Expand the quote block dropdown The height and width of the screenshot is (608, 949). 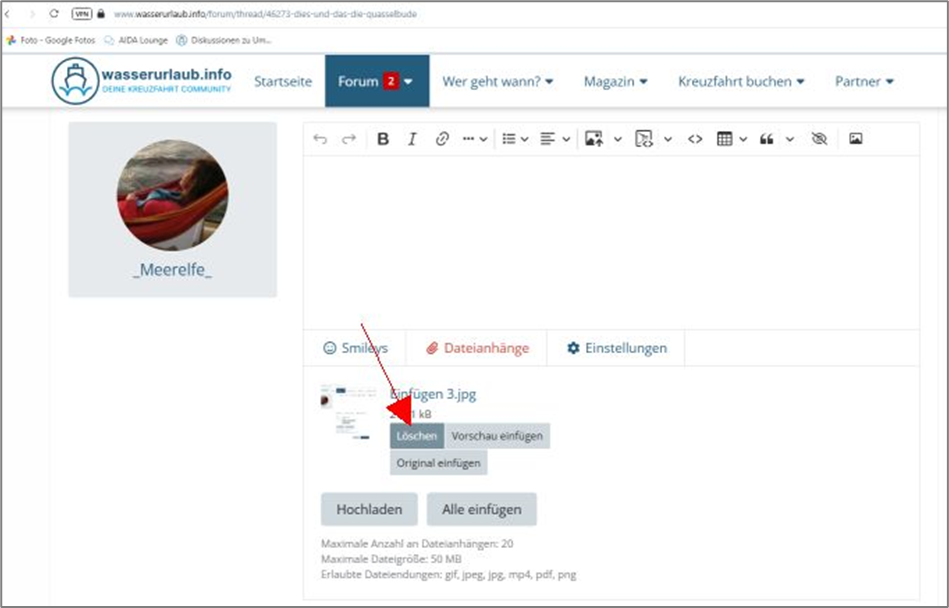click(776, 139)
